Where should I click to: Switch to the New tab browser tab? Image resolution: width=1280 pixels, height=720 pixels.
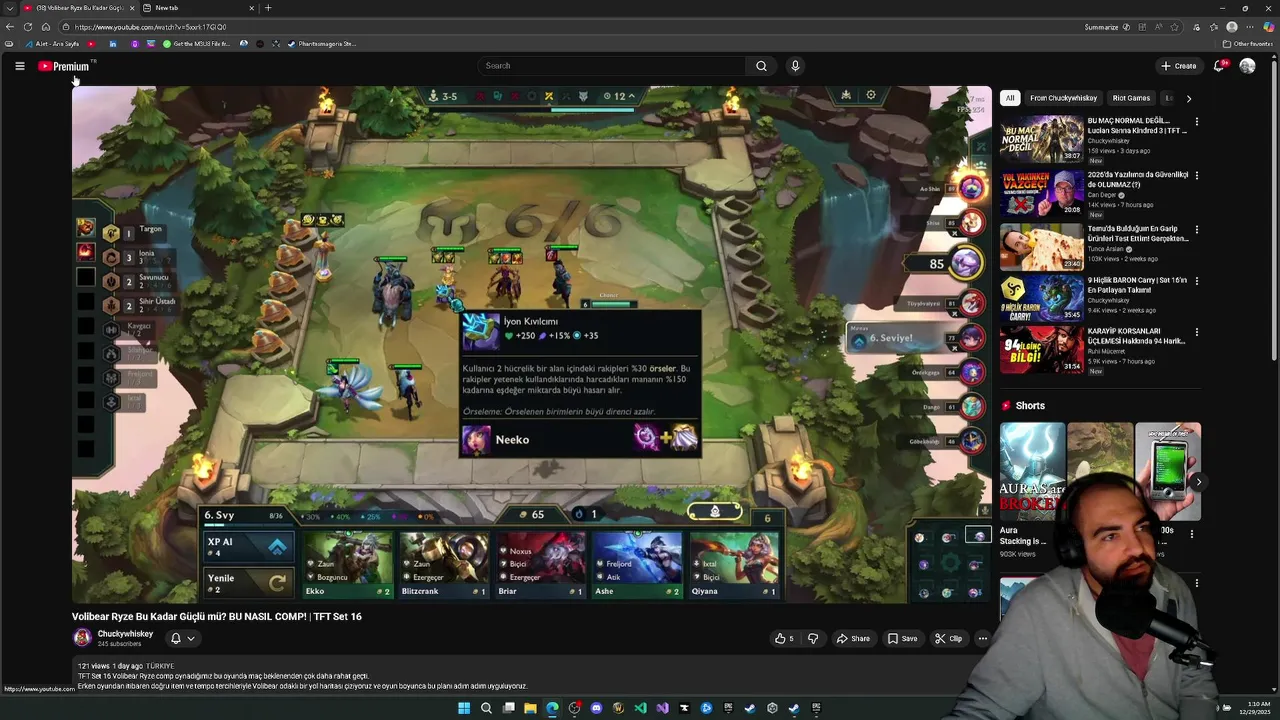198,8
